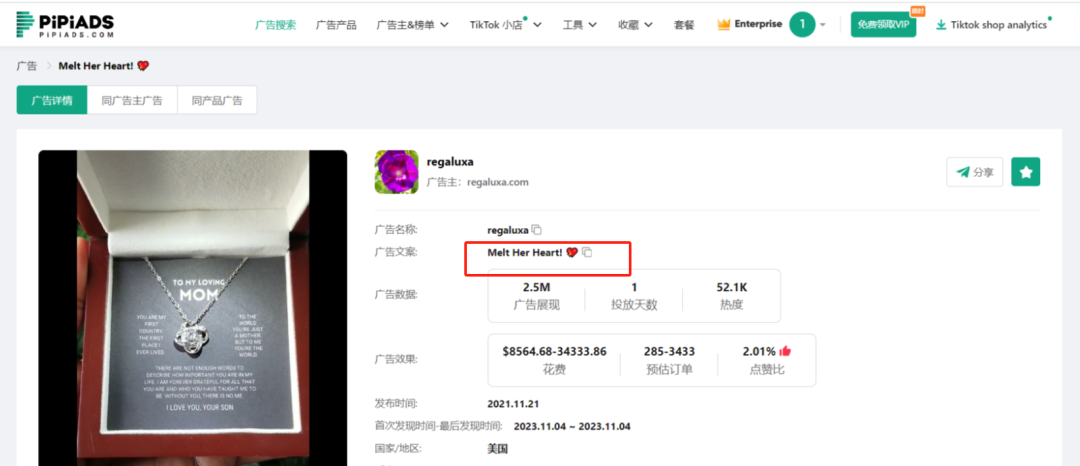Switch to the 同广告主广告 tab
Screen dimensions: 1080x466
pyautogui.click(x=132, y=100)
